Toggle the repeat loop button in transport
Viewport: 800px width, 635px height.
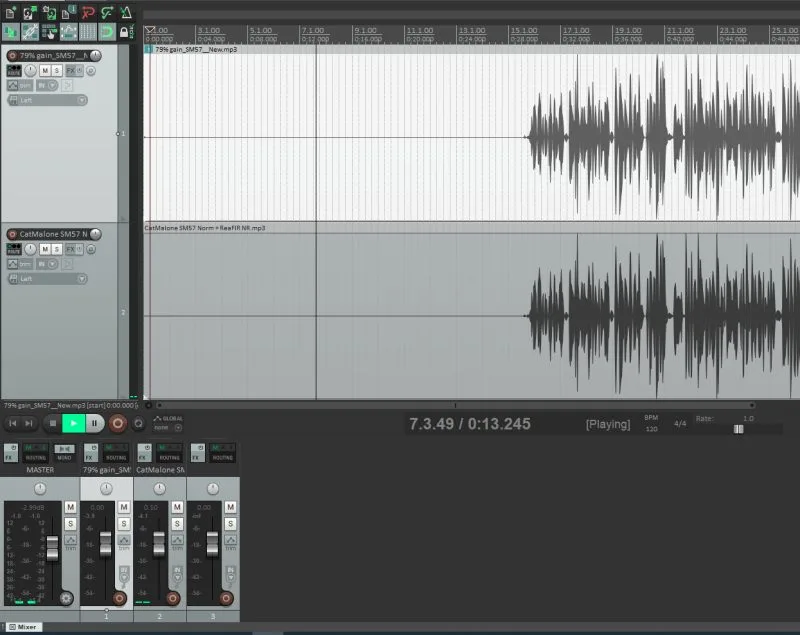click(x=139, y=423)
